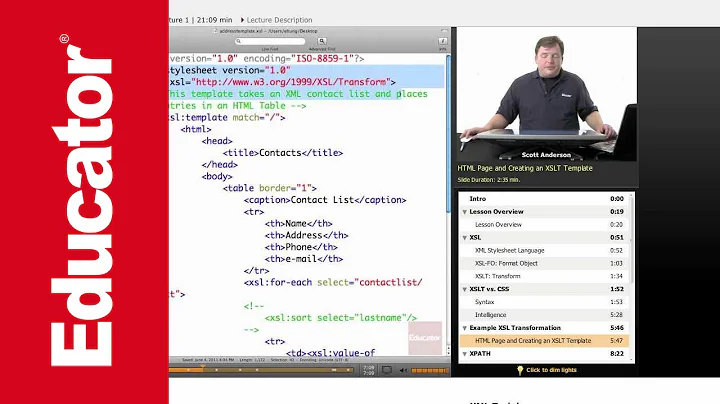
Task: Click the 'Slide Duration: 2:35 min.' text
Action: [489, 180]
